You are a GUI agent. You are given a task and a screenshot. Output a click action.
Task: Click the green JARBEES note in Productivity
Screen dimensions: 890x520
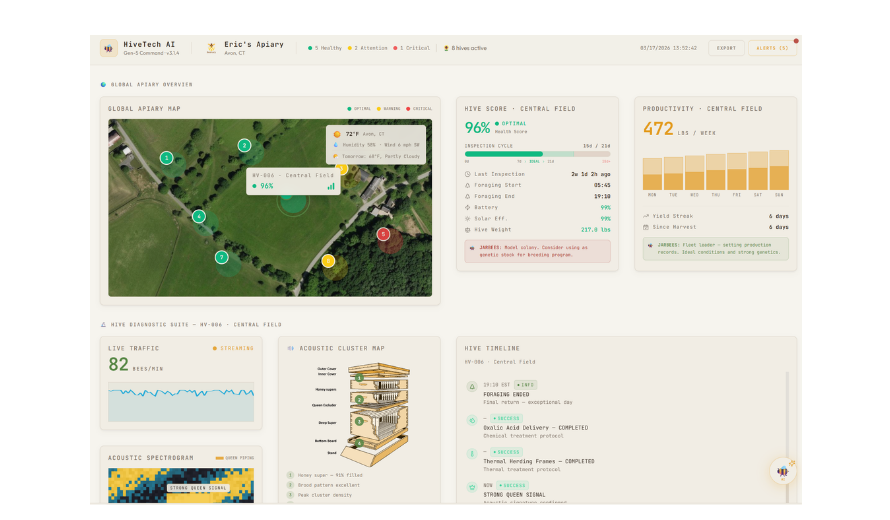click(x=716, y=249)
